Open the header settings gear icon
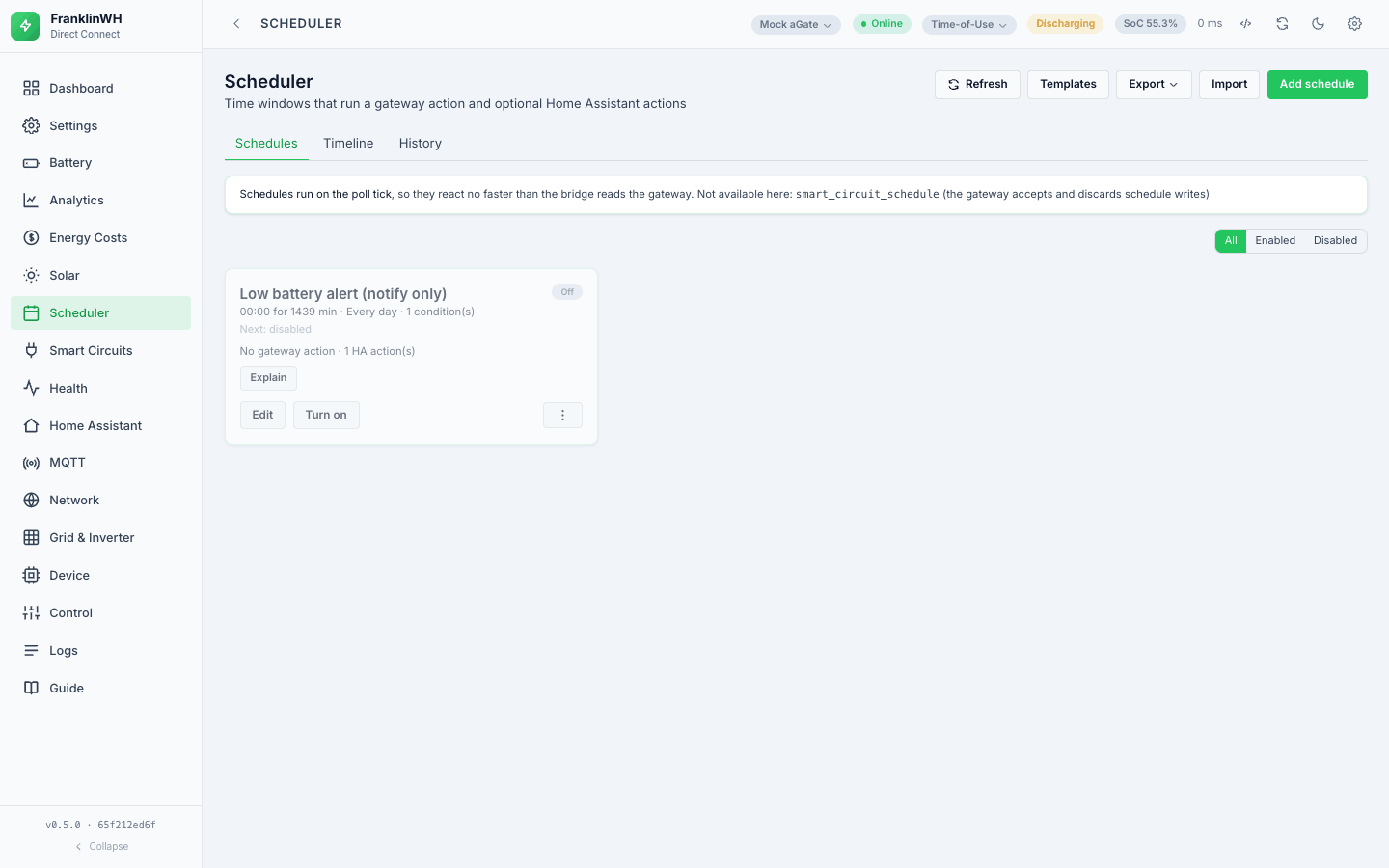Image resolution: width=1389 pixels, height=868 pixels. coord(1355,24)
